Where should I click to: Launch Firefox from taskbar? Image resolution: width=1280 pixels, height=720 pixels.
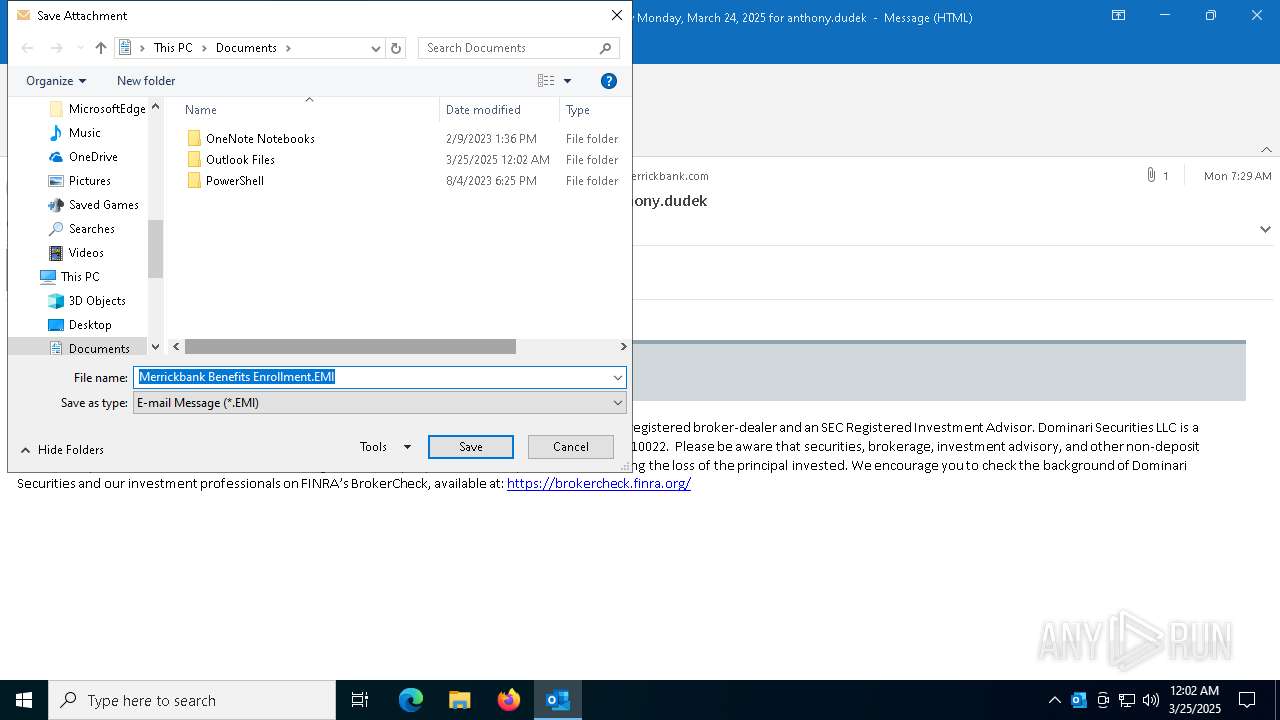(509, 700)
